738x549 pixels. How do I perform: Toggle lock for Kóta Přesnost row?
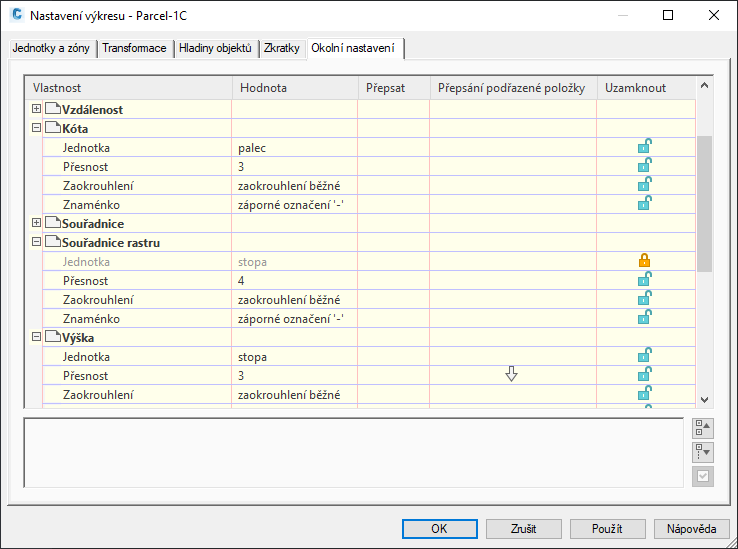pos(644,165)
